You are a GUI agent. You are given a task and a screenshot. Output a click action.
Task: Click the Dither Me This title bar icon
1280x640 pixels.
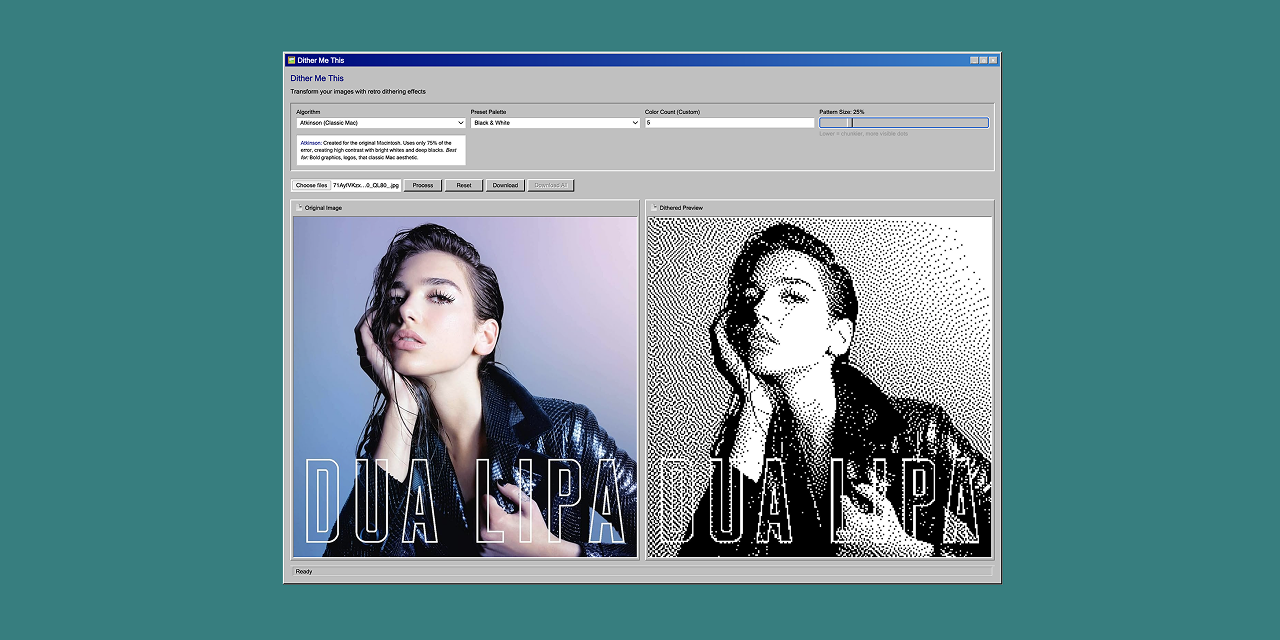pos(291,60)
